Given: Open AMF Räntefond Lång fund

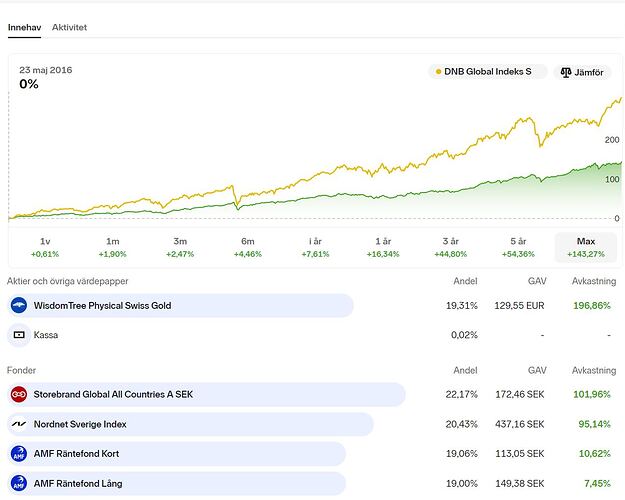Looking at the screenshot, I should [x=312, y=484].
